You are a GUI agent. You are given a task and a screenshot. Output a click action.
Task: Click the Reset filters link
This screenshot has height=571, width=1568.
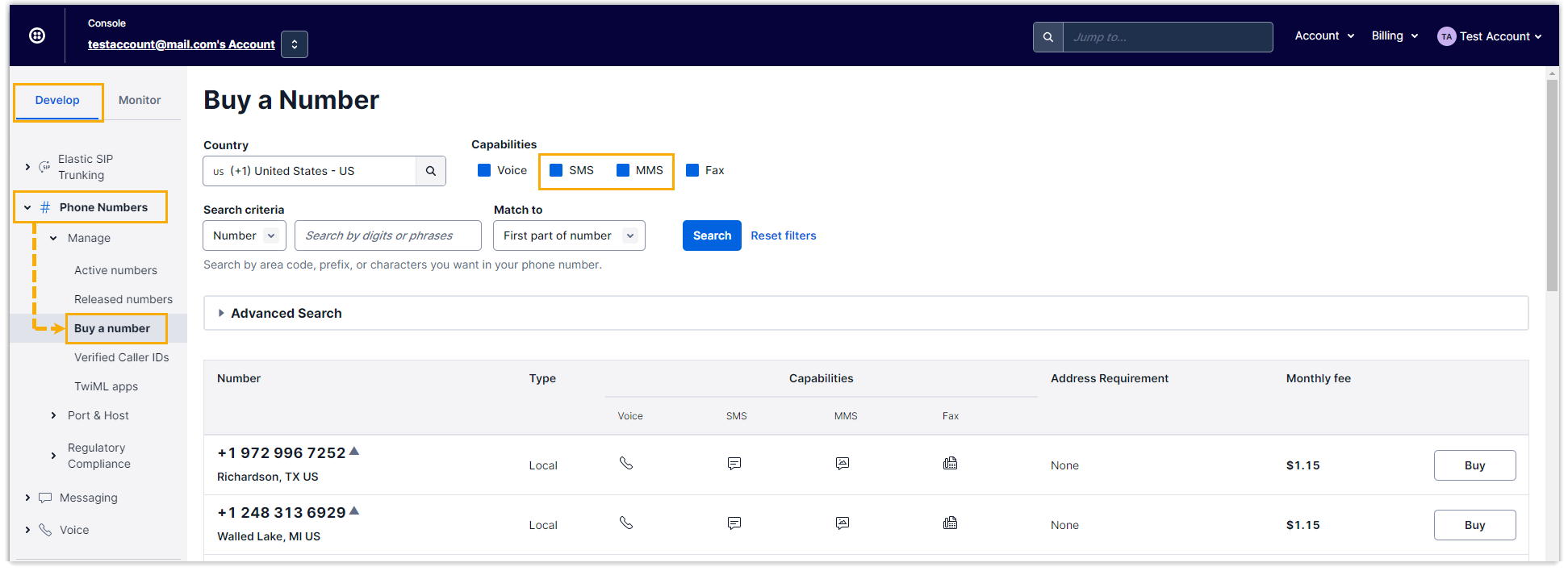[783, 235]
